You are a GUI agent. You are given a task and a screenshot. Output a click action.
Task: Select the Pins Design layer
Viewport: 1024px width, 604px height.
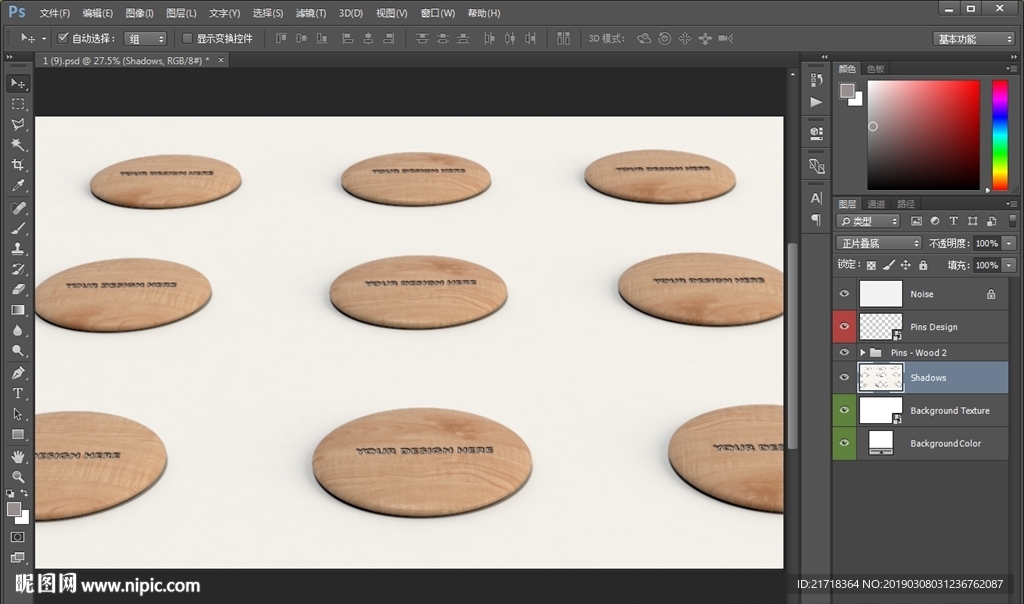(933, 327)
